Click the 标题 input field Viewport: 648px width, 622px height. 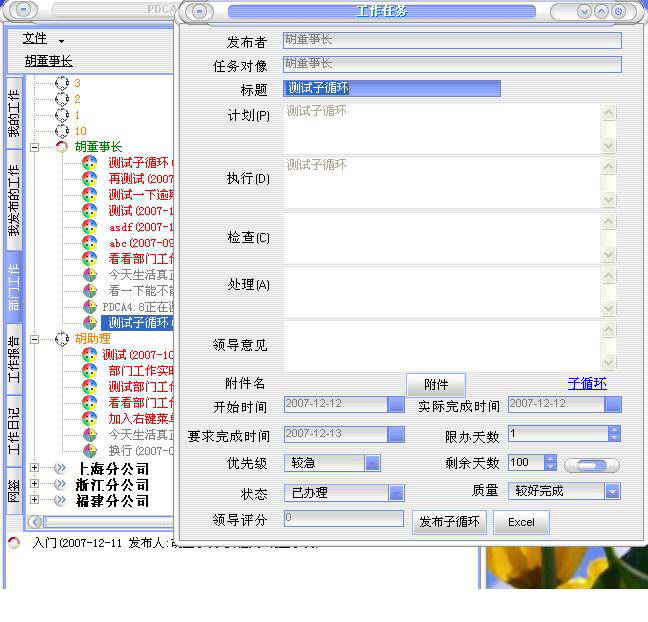(x=392, y=88)
